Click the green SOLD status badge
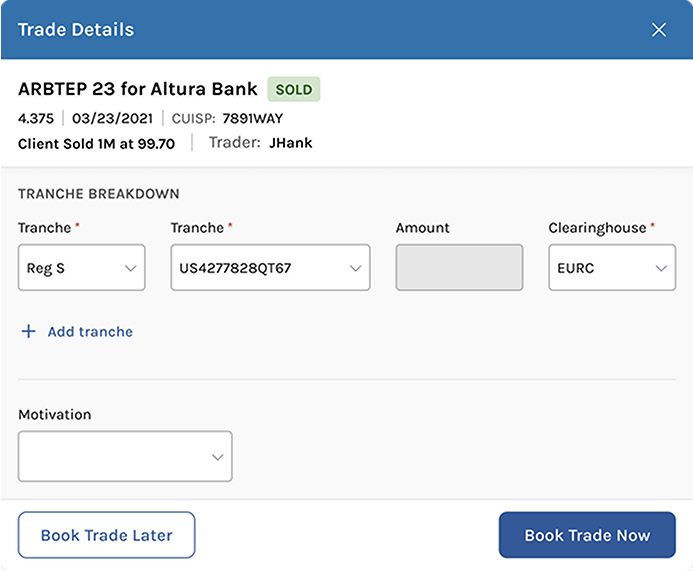 point(293,89)
